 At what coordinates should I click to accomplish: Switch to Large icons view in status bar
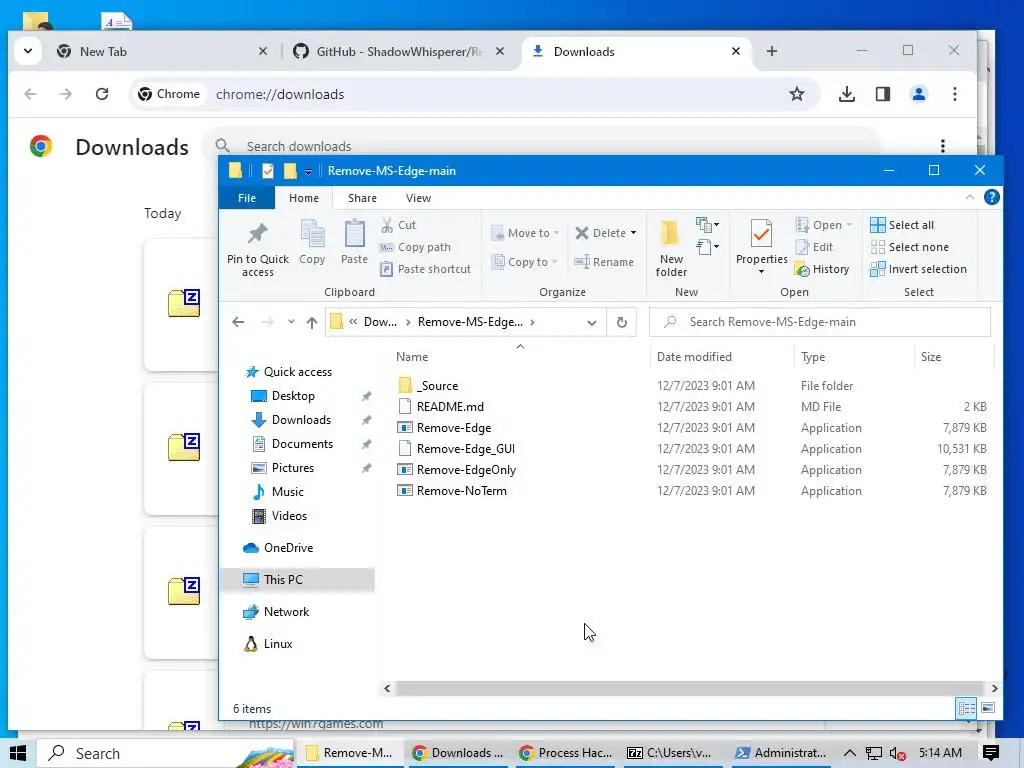(988, 708)
